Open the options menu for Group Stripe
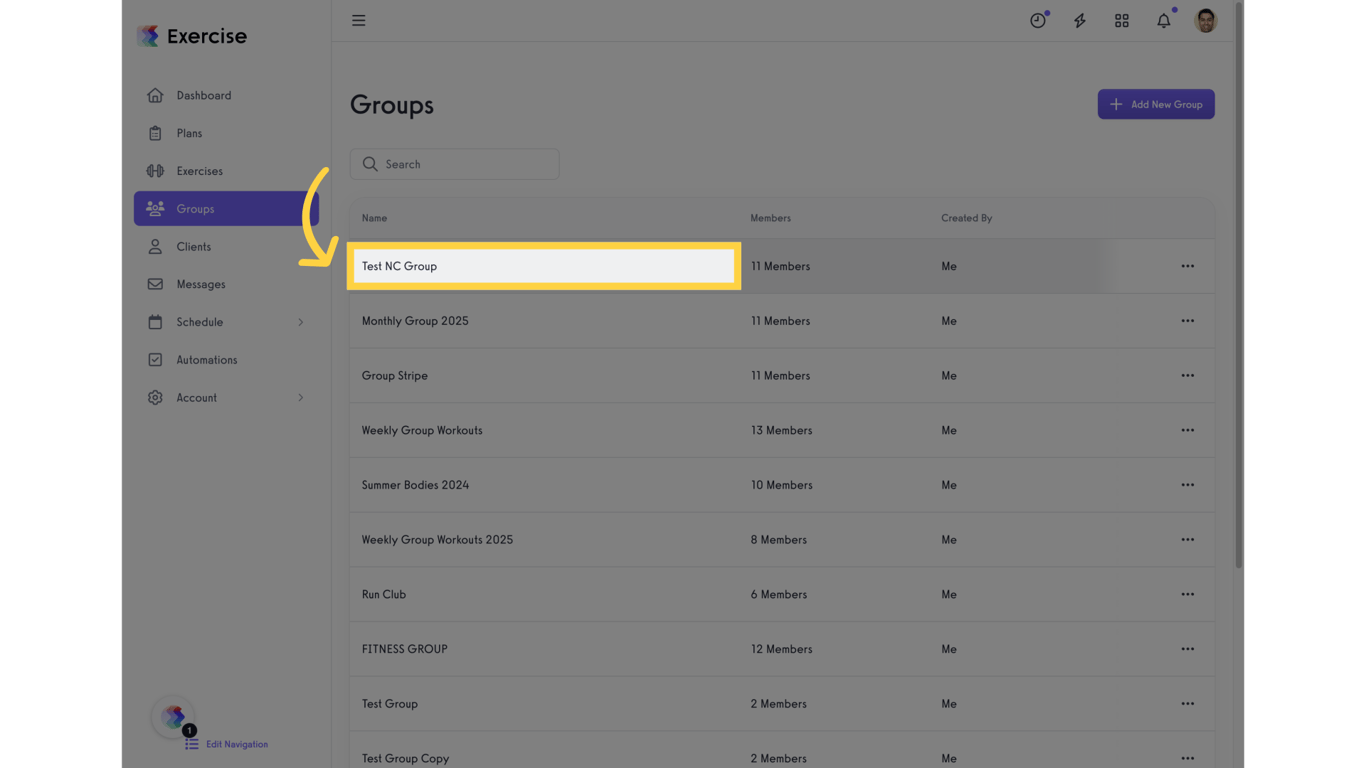1366x768 pixels. 1187,375
